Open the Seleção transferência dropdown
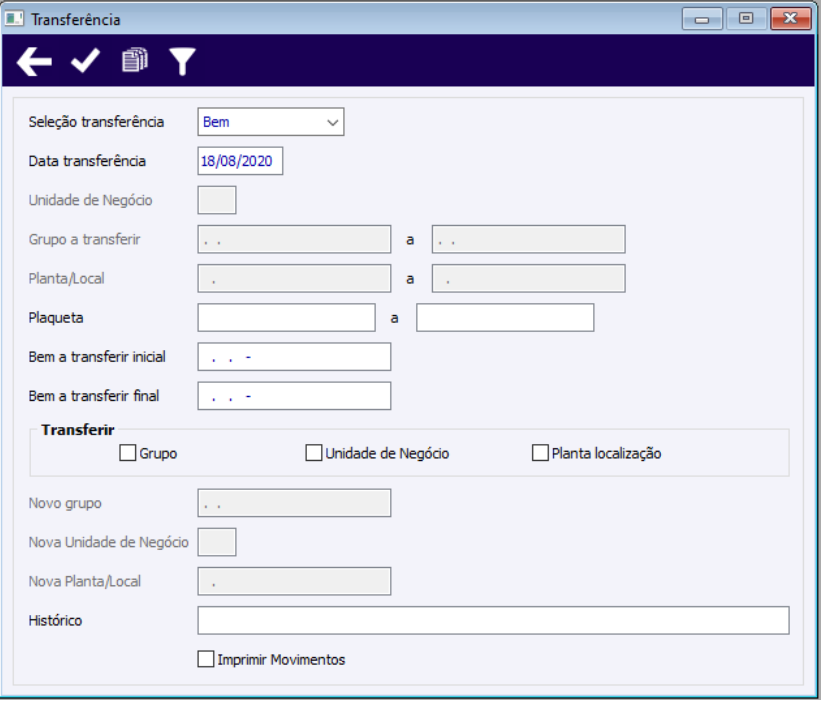Viewport: 821px width, 701px height. tap(271, 122)
